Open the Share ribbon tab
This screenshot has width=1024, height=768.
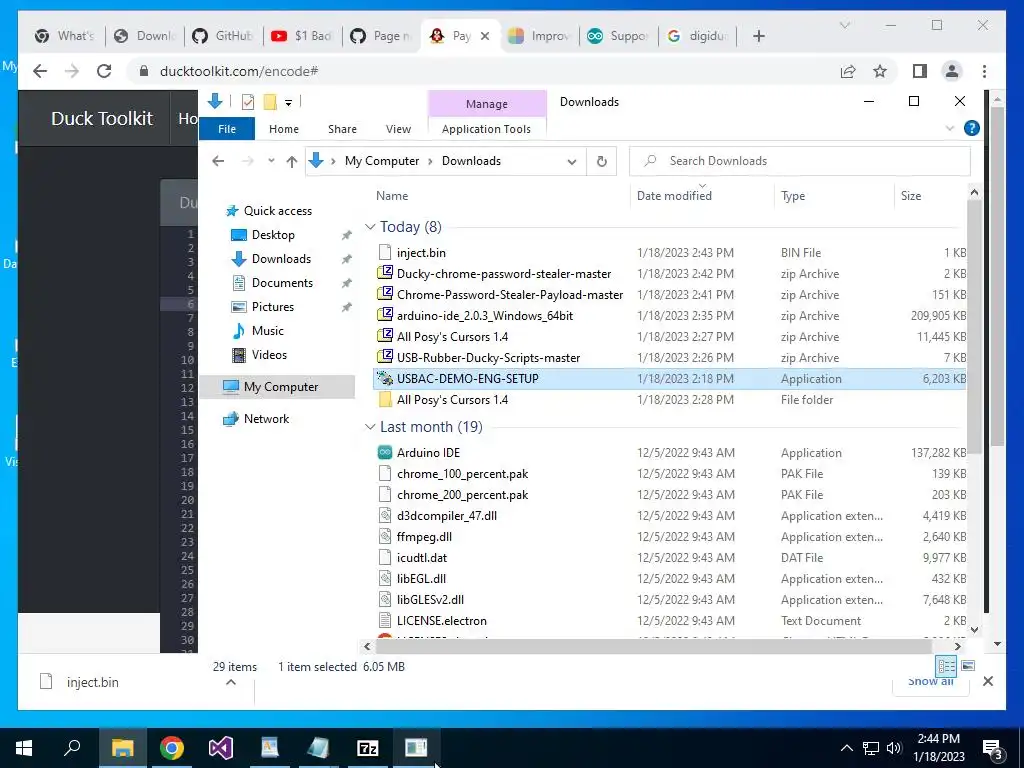(x=342, y=129)
